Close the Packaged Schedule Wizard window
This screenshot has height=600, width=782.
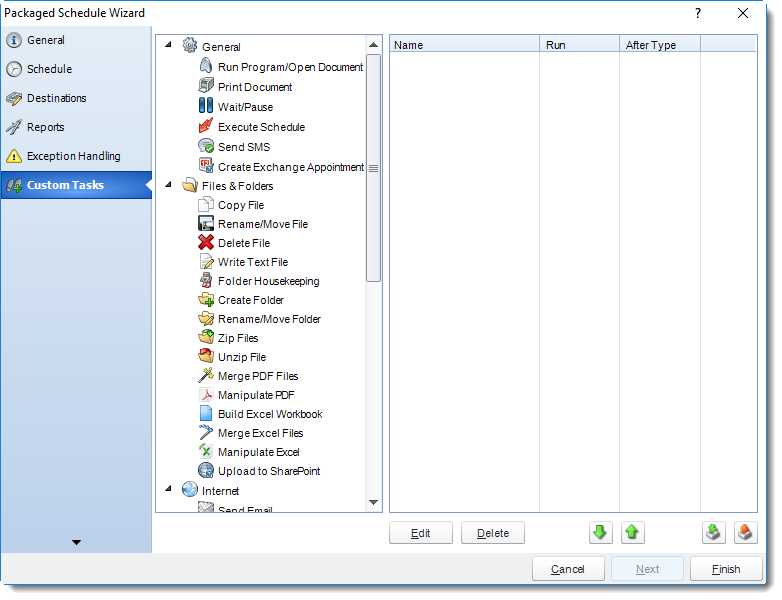click(x=743, y=13)
